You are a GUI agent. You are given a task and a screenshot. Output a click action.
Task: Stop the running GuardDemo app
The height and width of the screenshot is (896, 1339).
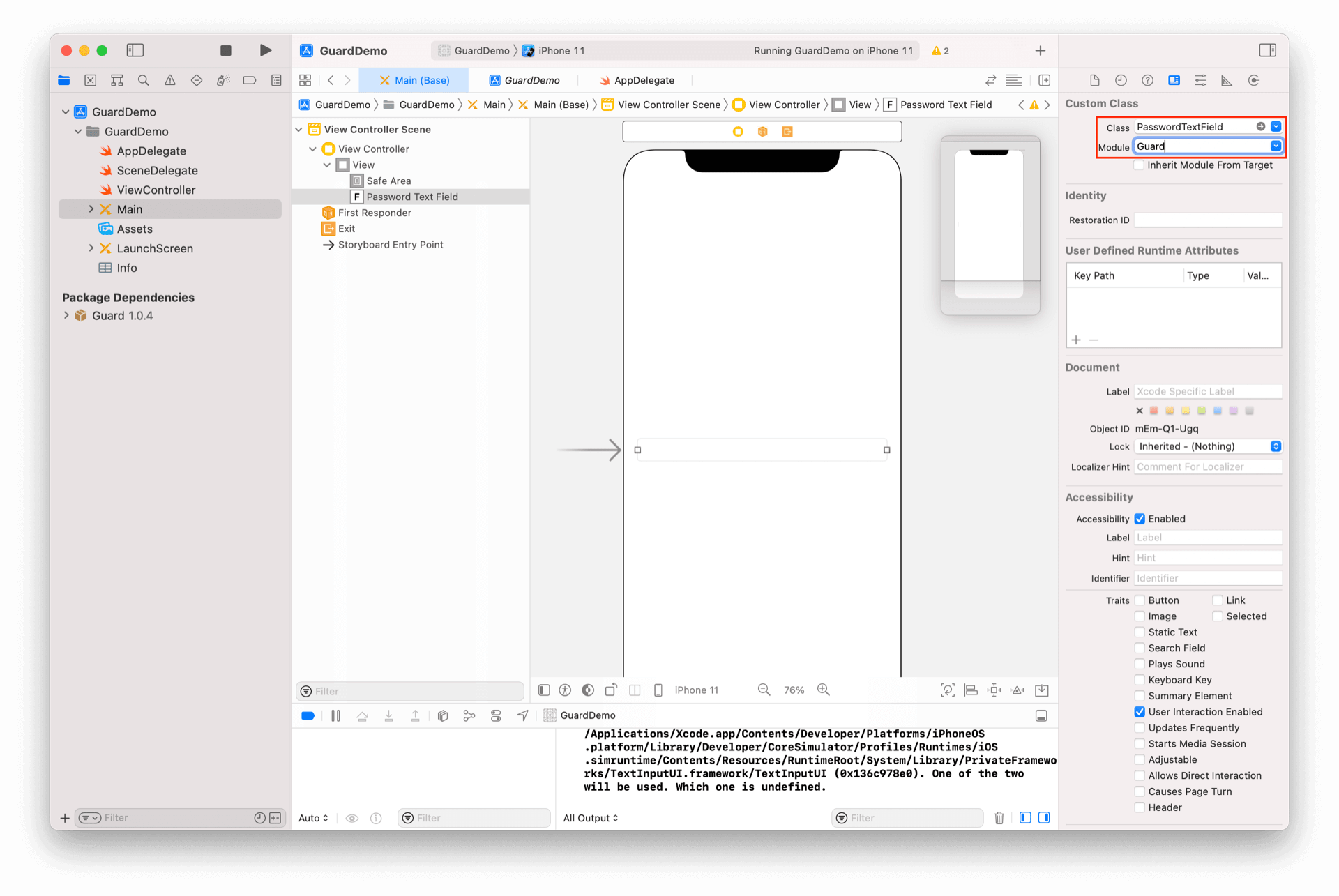pos(225,50)
